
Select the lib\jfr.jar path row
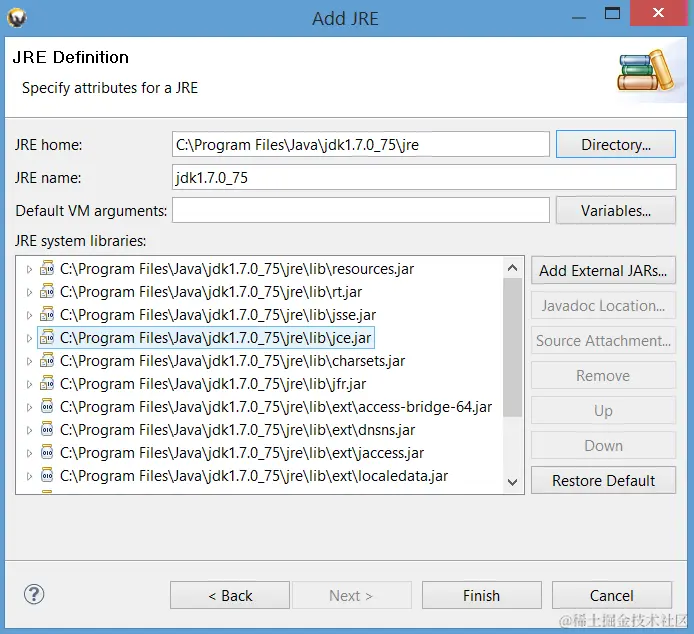tap(213, 384)
